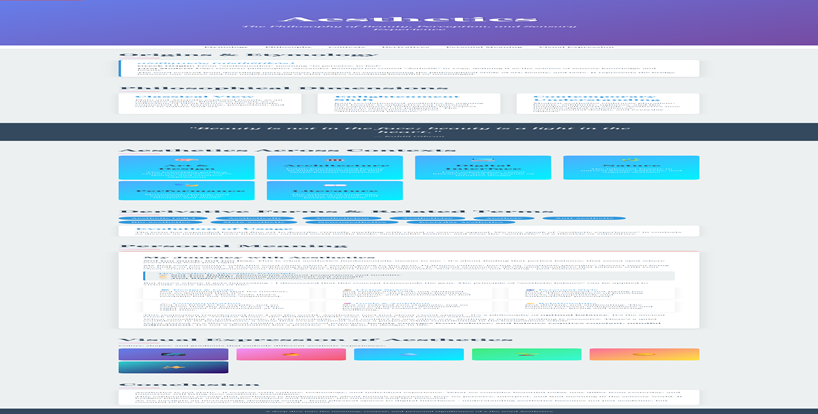Go to Etymology in the navigation bar
Screen dimensions: 818x414
[x=226, y=47]
